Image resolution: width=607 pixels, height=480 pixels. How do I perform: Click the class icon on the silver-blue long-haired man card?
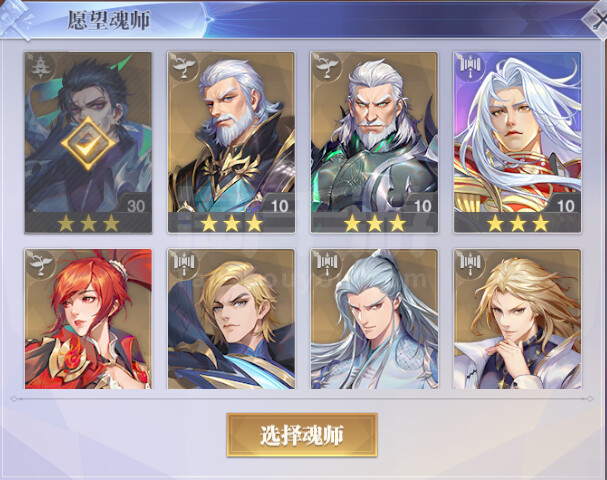point(327,264)
